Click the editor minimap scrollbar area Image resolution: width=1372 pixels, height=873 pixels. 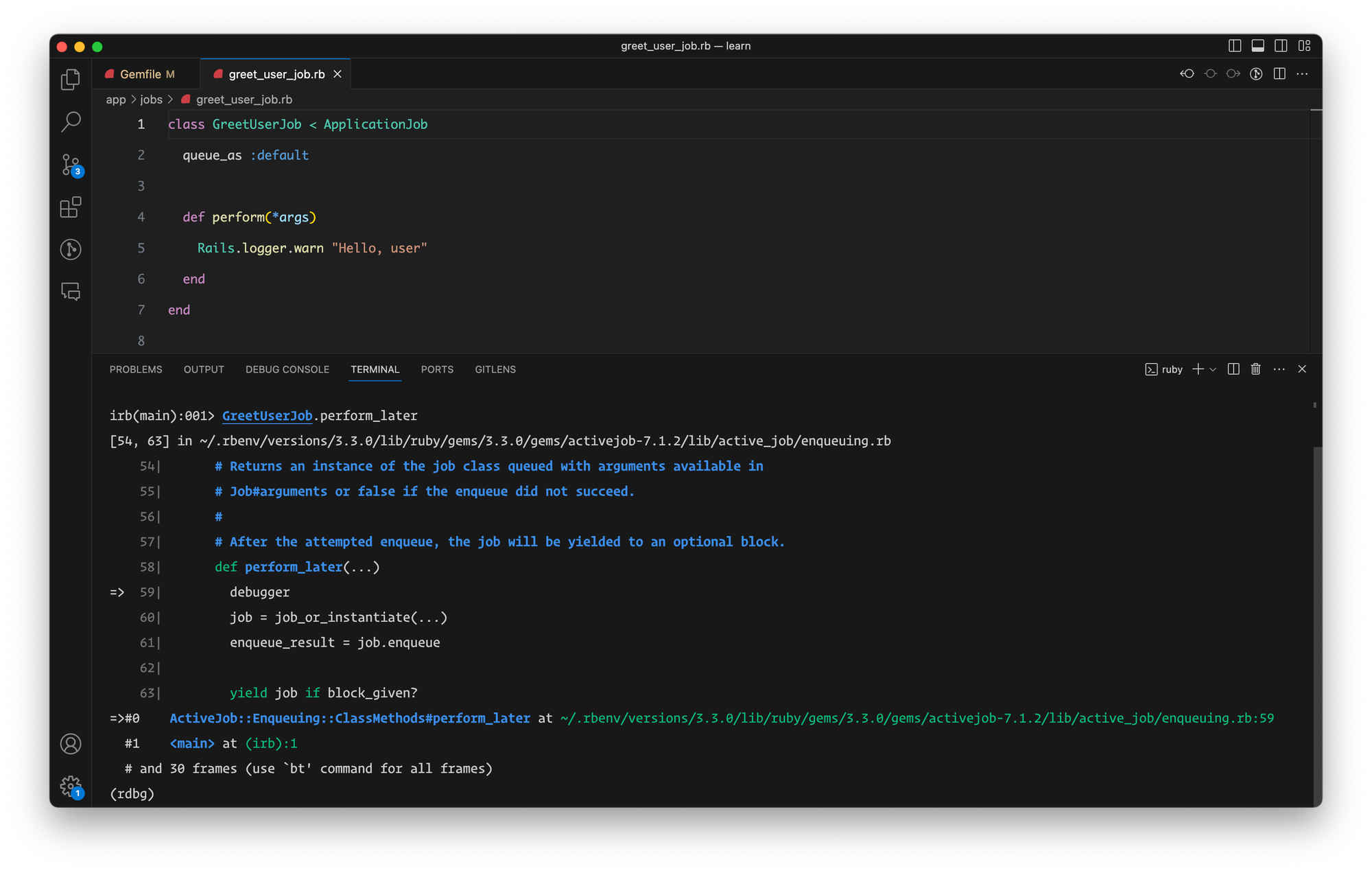tap(1316, 230)
